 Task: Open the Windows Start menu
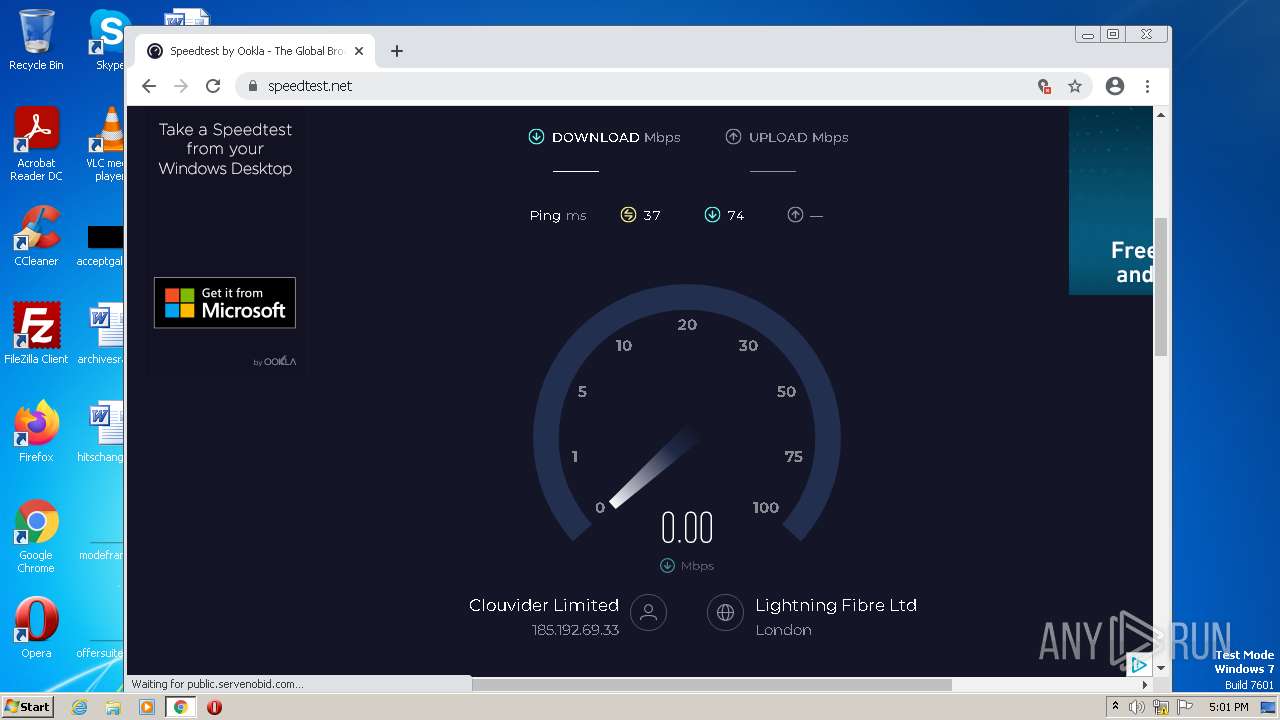point(27,707)
